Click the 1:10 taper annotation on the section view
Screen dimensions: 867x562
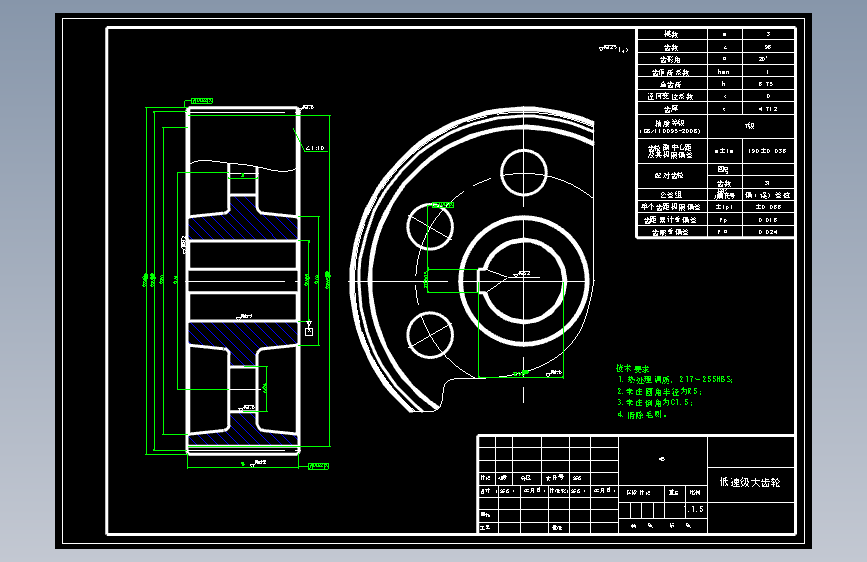coord(315,148)
